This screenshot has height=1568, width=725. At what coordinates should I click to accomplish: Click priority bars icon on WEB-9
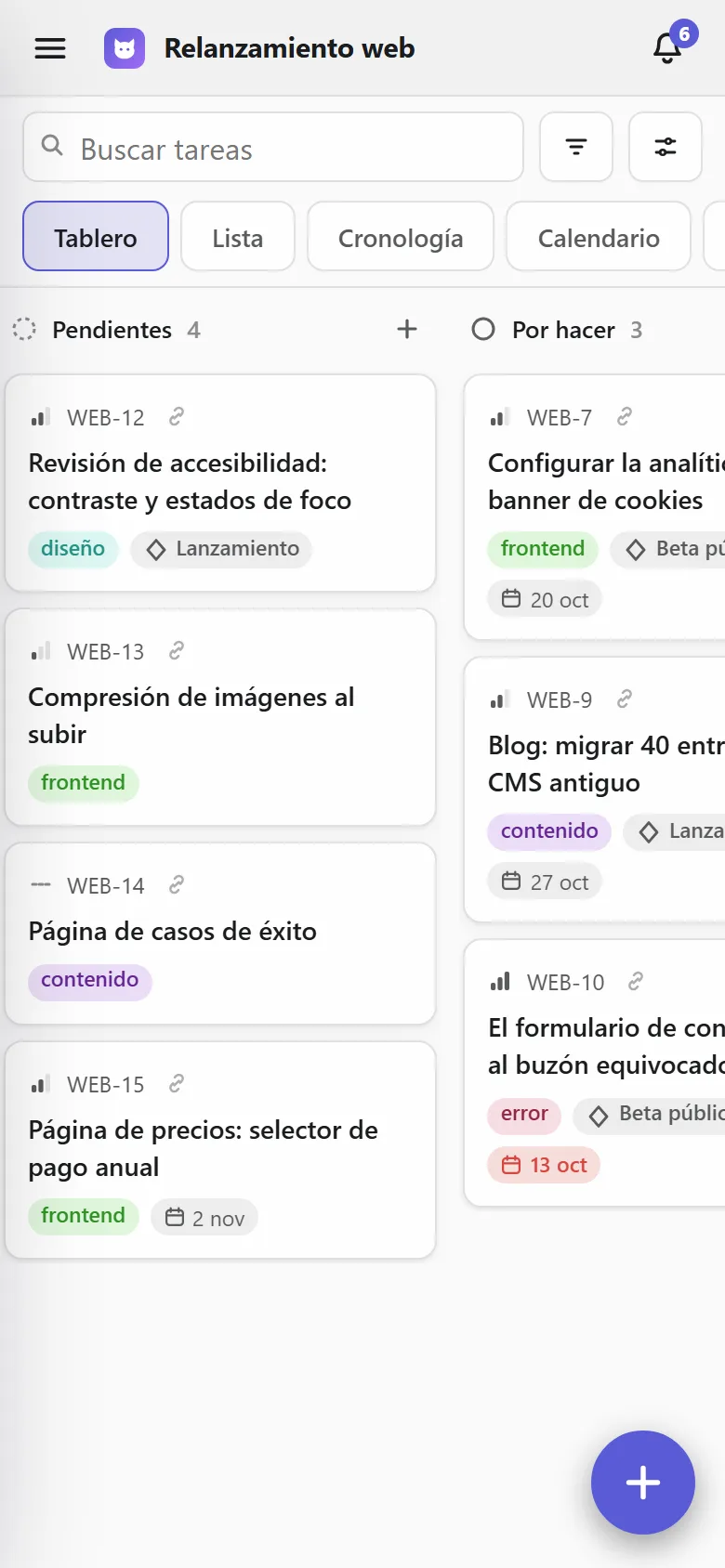[x=500, y=699]
